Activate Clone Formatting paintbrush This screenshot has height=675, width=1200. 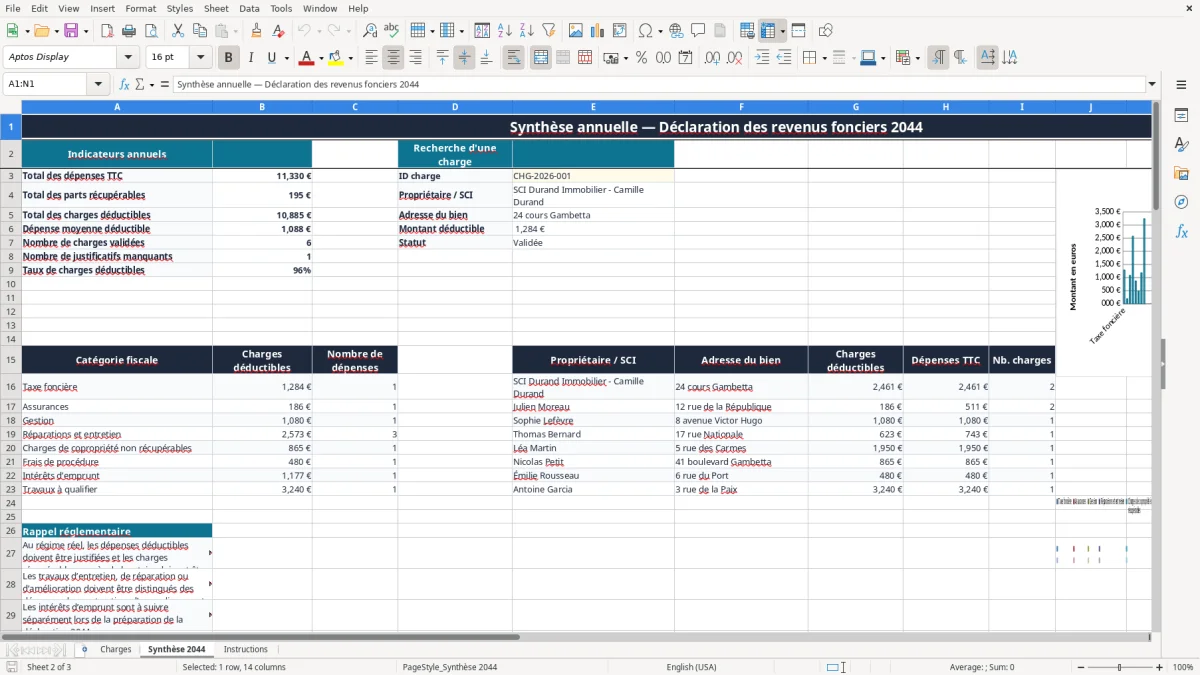(x=256, y=31)
